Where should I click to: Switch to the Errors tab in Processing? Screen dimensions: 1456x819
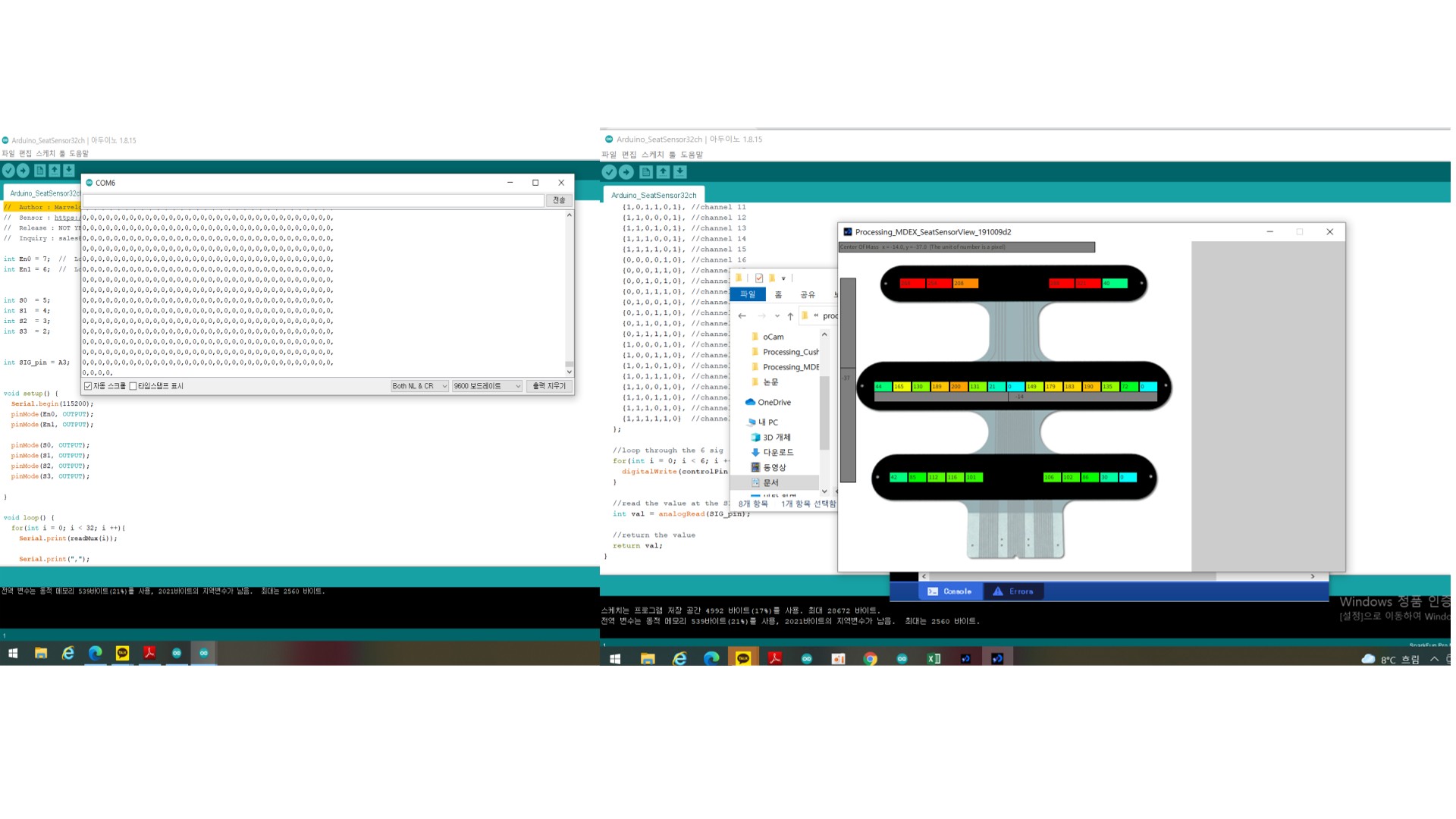pyautogui.click(x=1013, y=591)
